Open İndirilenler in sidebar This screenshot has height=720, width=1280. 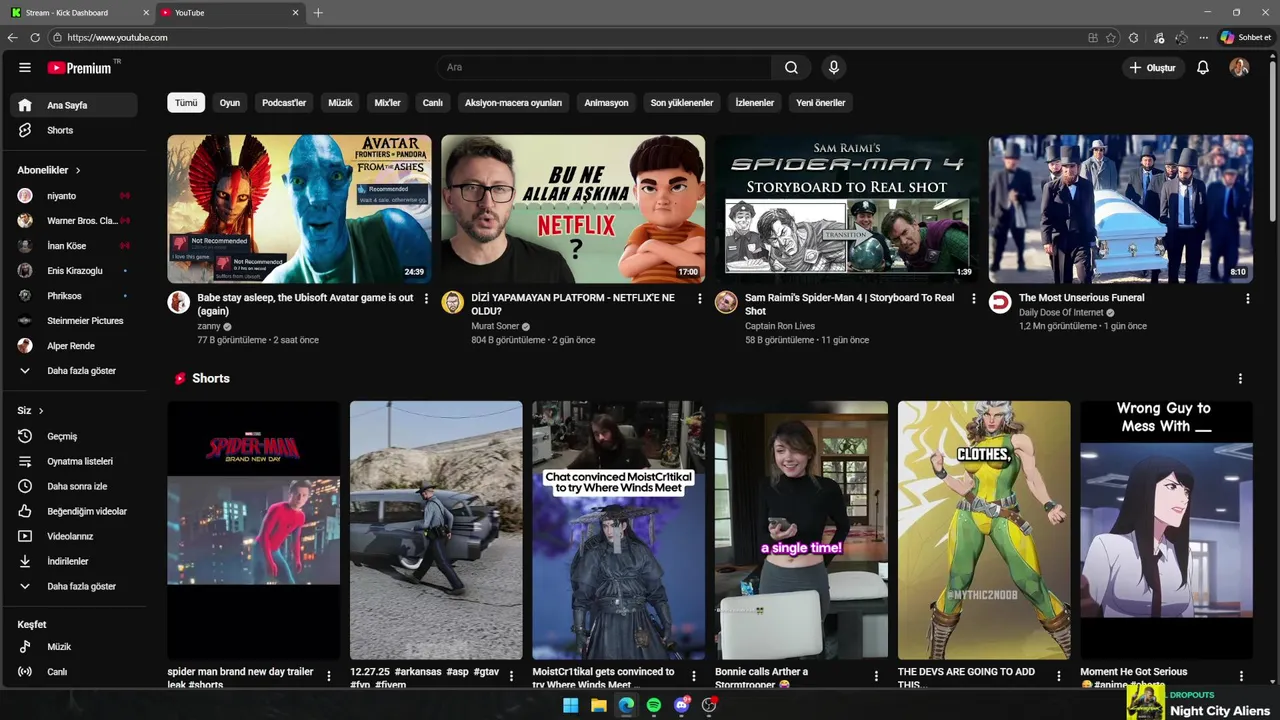[74, 561]
